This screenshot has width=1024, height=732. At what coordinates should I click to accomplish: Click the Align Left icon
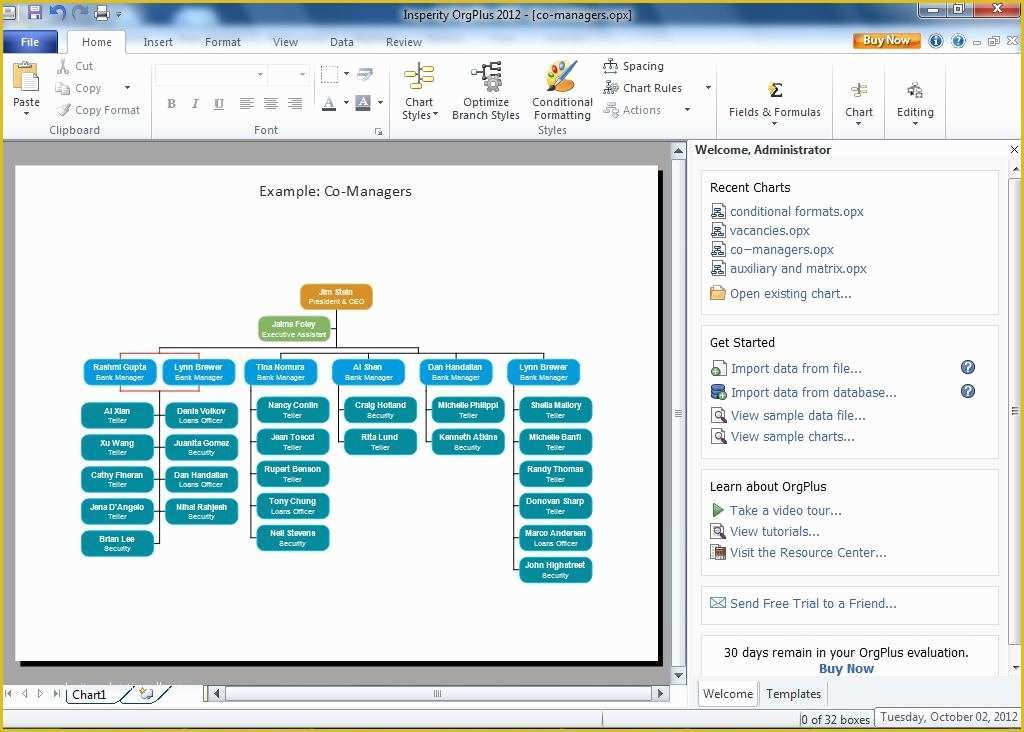tap(246, 103)
